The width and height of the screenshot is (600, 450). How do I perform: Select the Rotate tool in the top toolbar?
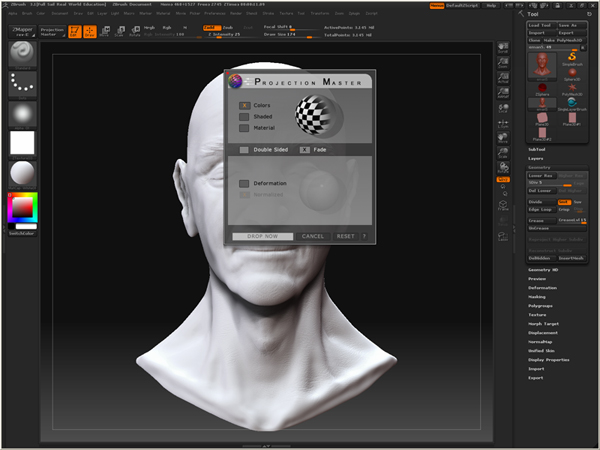135,32
